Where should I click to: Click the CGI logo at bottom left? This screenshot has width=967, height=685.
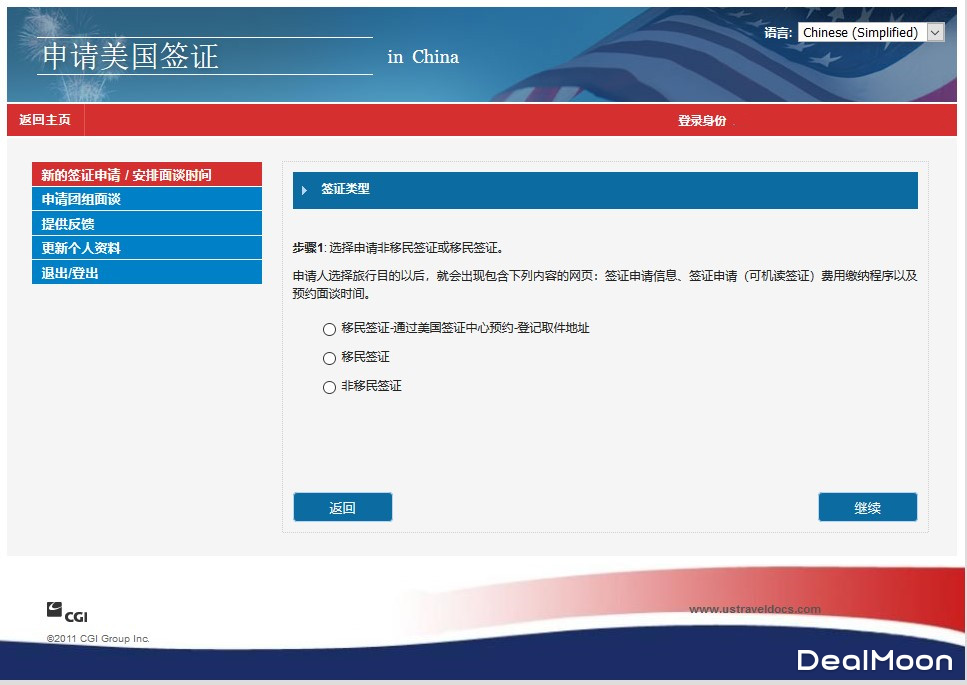click(x=65, y=610)
